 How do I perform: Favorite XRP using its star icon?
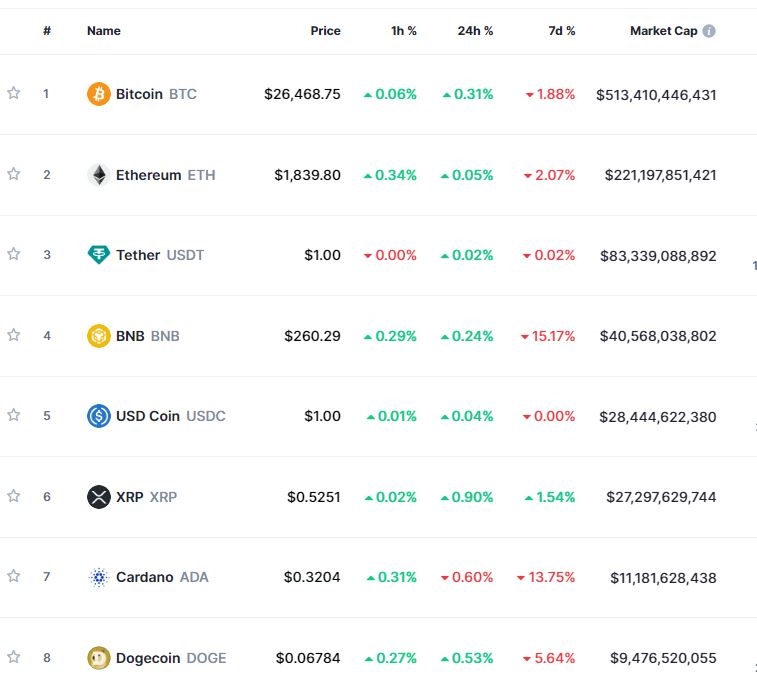(14, 496)
